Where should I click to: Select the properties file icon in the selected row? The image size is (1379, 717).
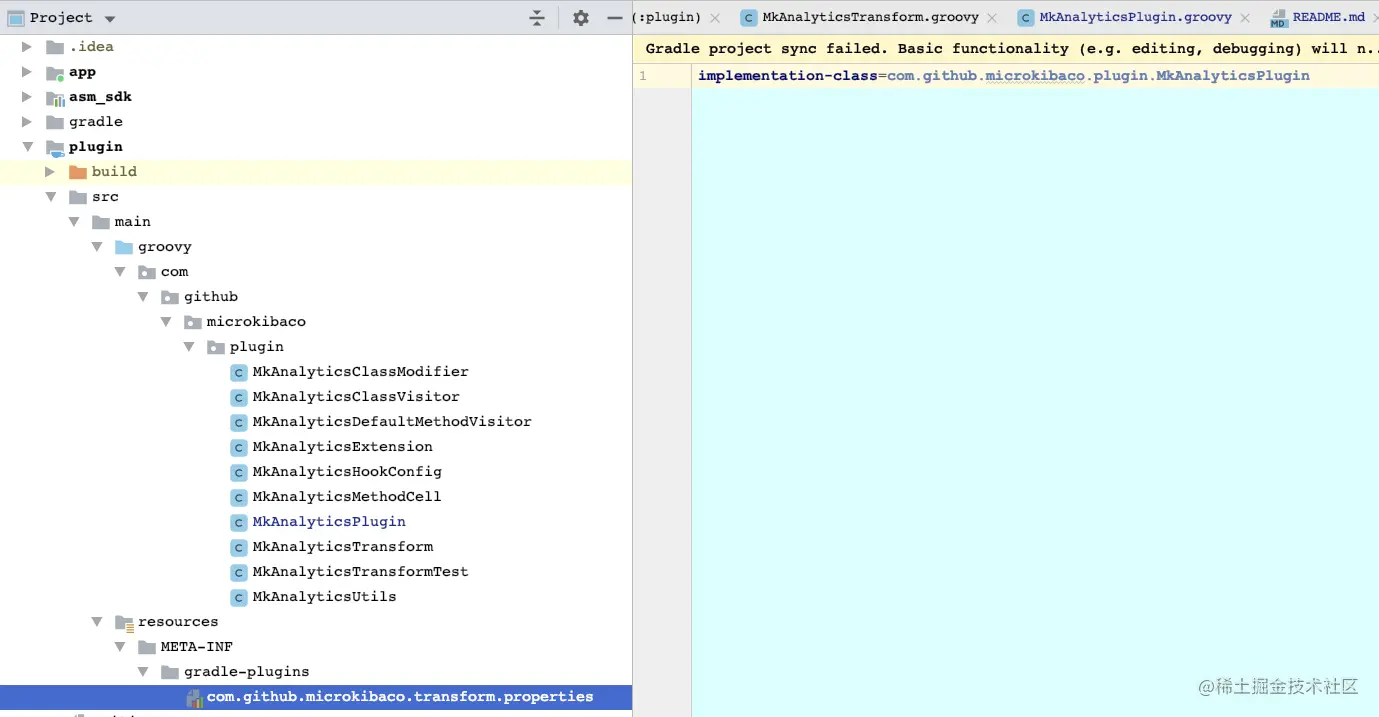coord(195,698)
